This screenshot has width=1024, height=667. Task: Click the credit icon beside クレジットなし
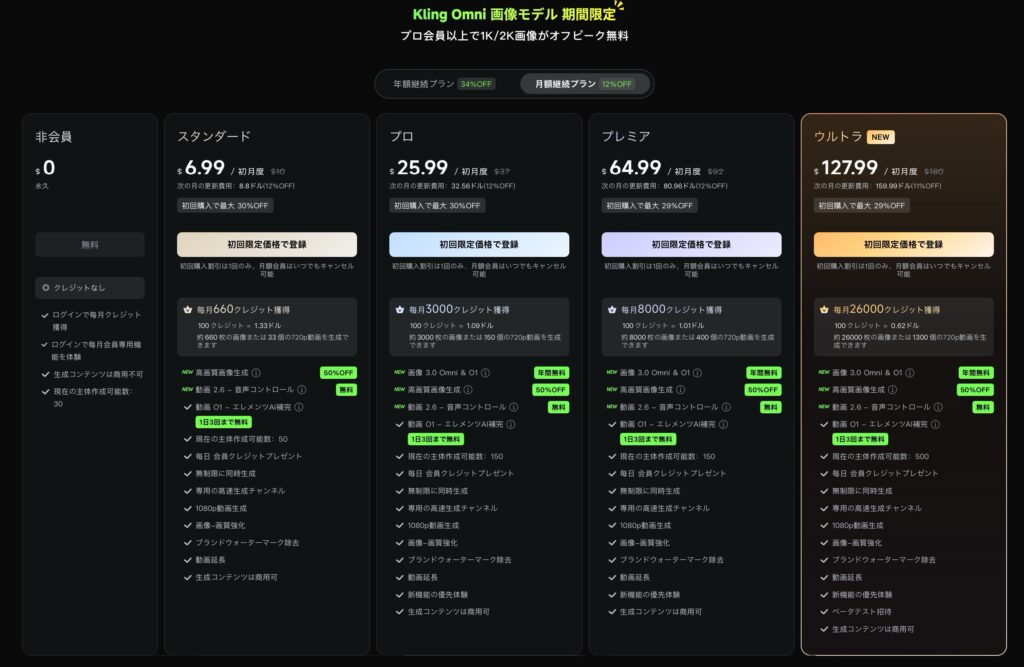pyautogui.click(x=46, y=288)
